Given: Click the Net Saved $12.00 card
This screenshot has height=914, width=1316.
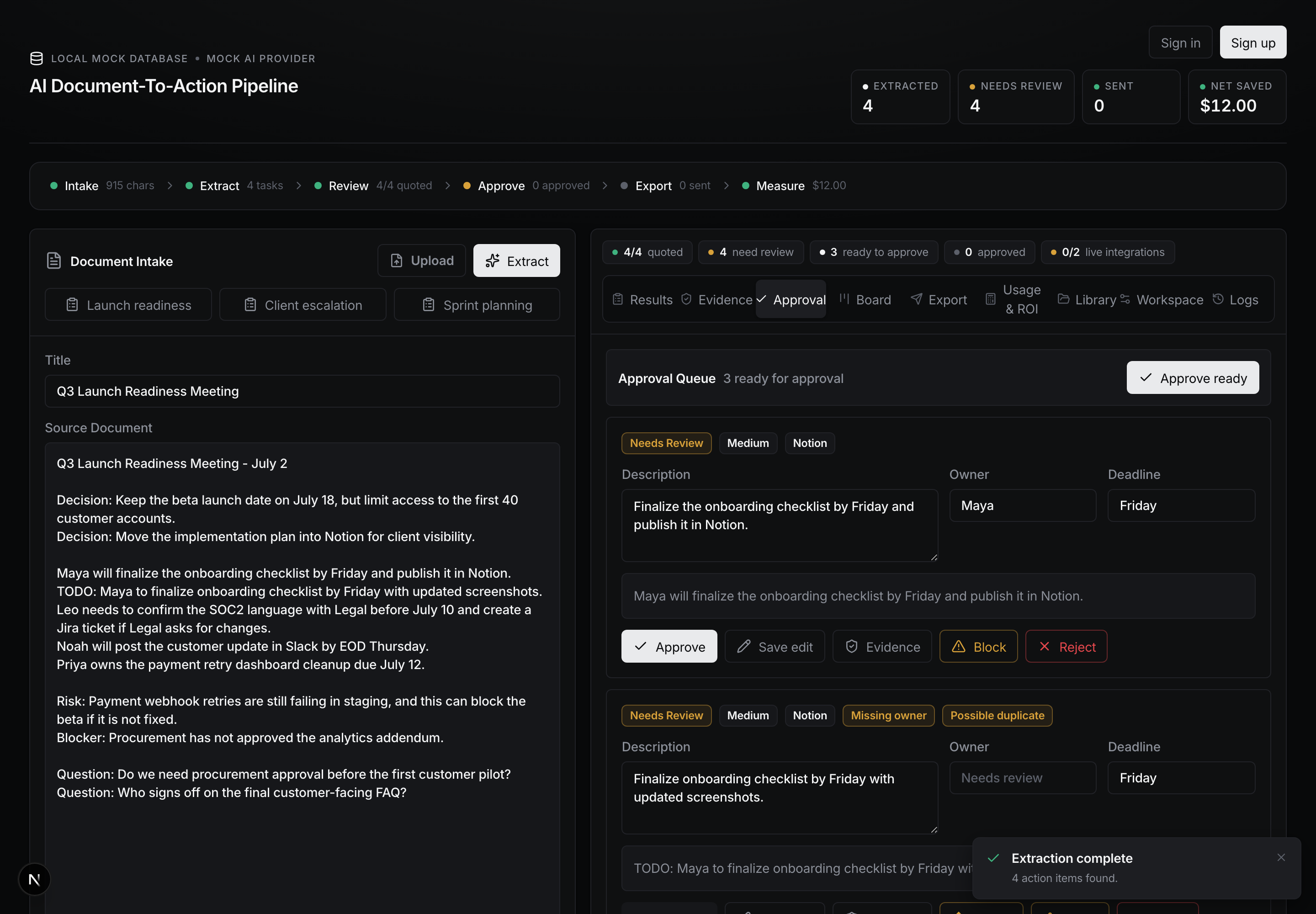Looking at the screenshot, I should pyautogui.click(x=1237, y=97).
